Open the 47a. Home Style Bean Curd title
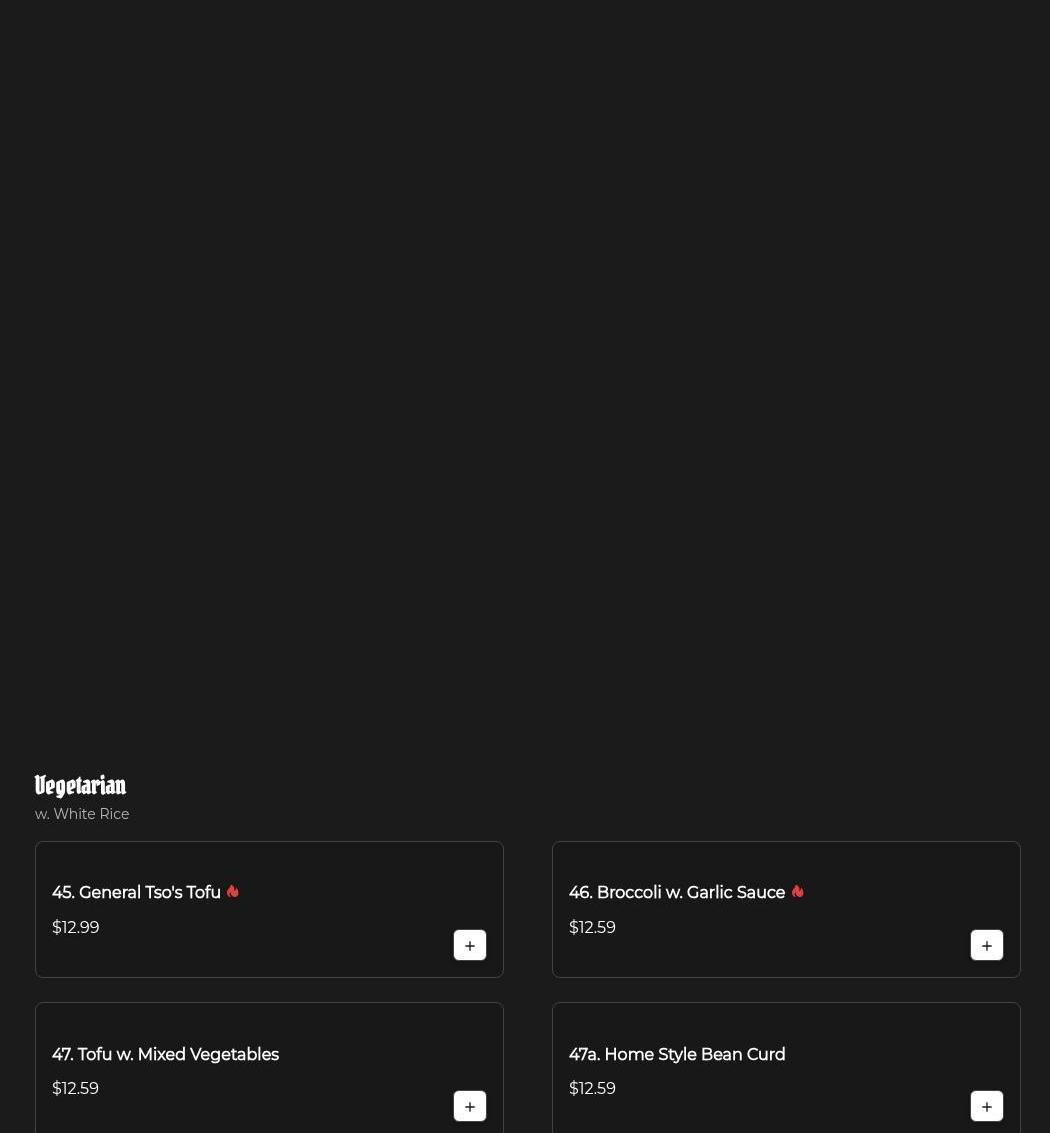Screen dimensions: 1050x1133 pos(677,1054)
